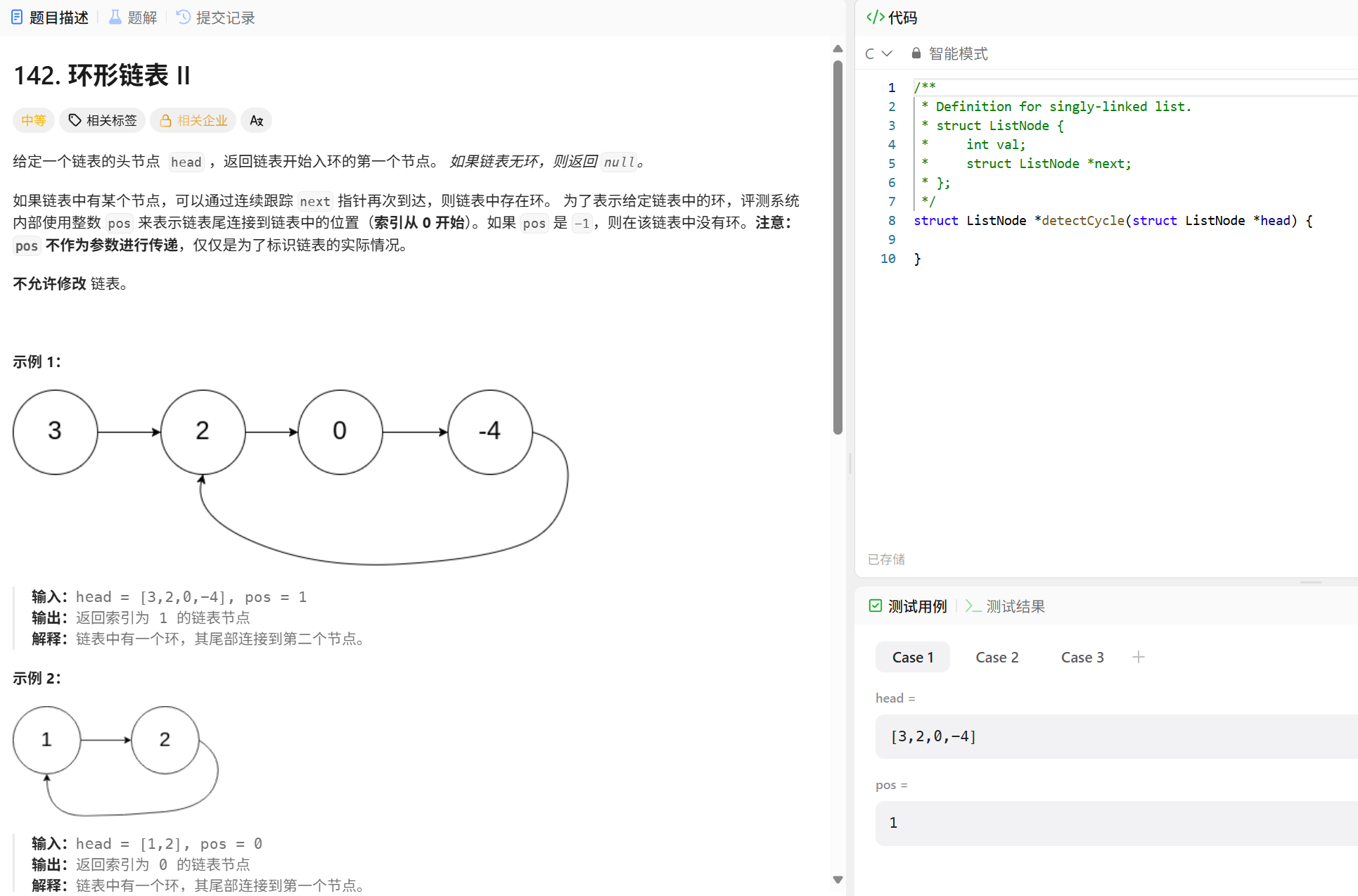
Task: Click the 已存储 saved status text
Action: pos(886,559)
